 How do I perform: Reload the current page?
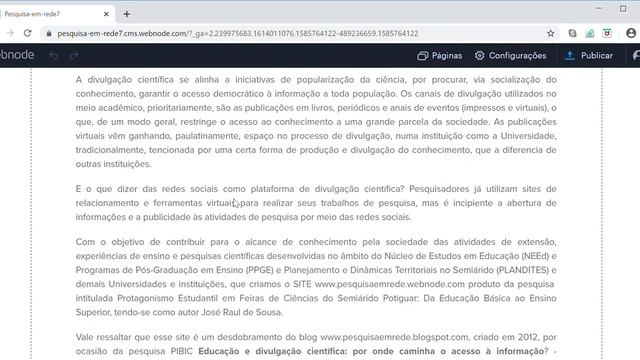(27, 33)
